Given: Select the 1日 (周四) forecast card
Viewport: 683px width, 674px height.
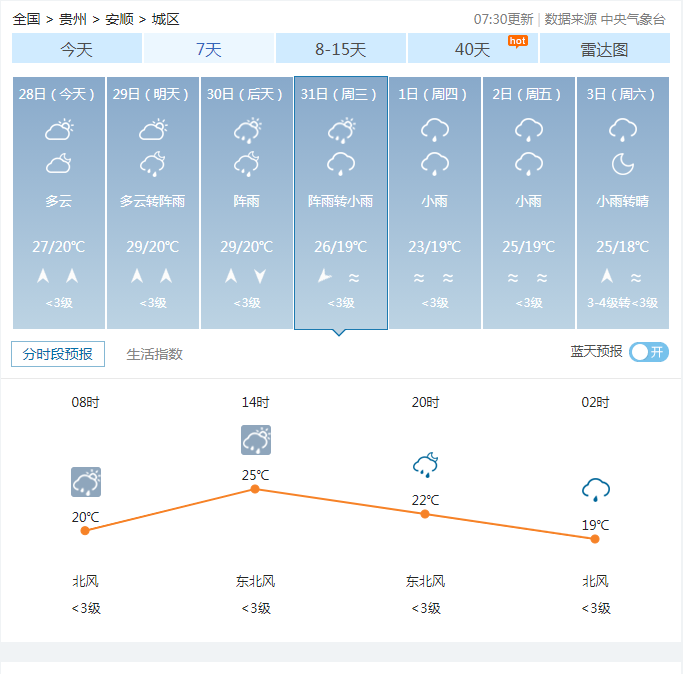Looking at the screenshot, I should tap(435, 203).
